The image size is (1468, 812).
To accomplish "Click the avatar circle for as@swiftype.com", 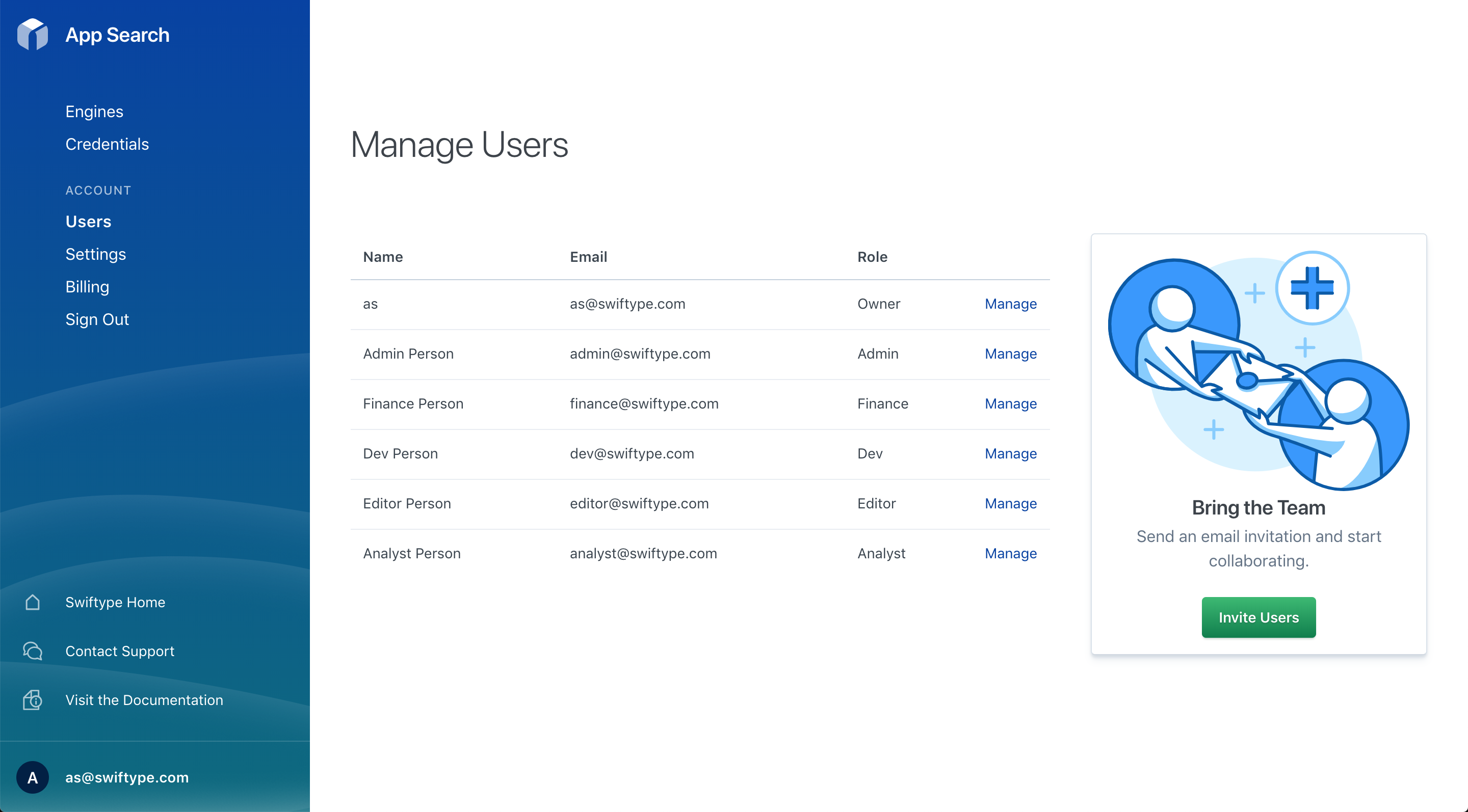I will [33, 777].
